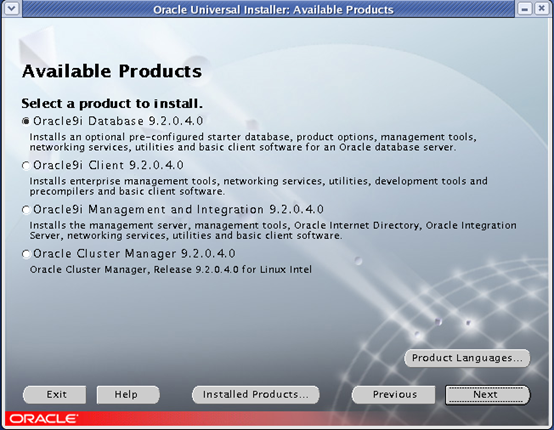
Task: Open Help for the installer
Action: pyautogui.click(x=128, y=394)
